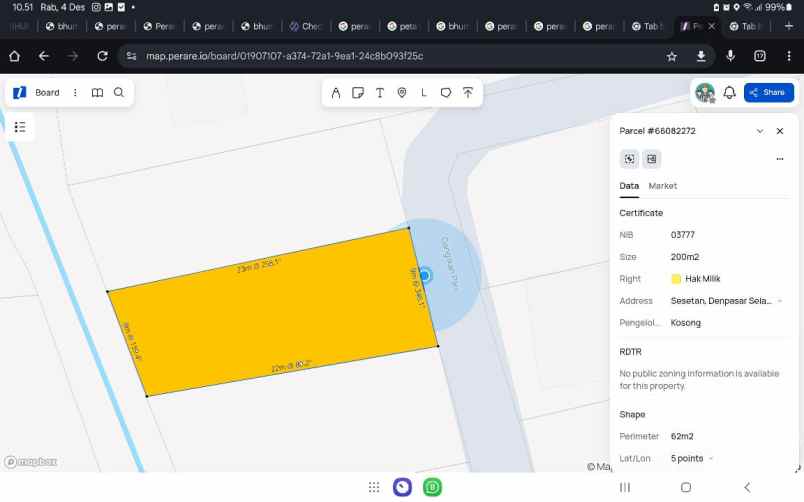Open the layers list panel icon
Image resolution: width=804 pixels, height=502 pixels.
click(20, 127)
